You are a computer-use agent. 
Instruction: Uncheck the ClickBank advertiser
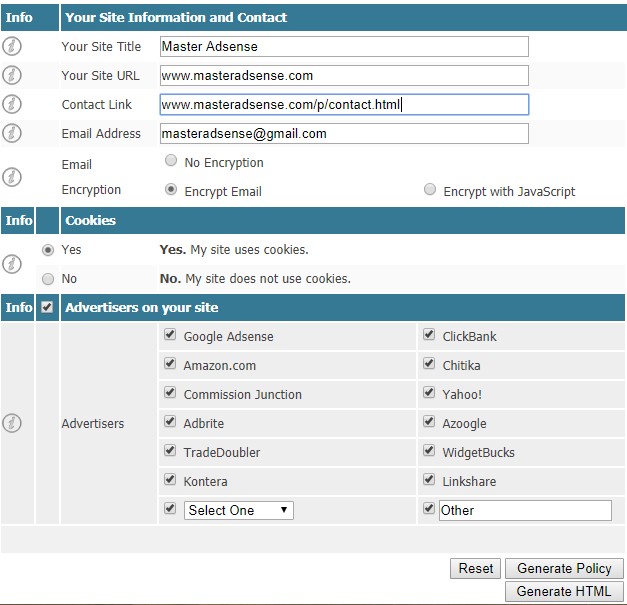point(429,334)
